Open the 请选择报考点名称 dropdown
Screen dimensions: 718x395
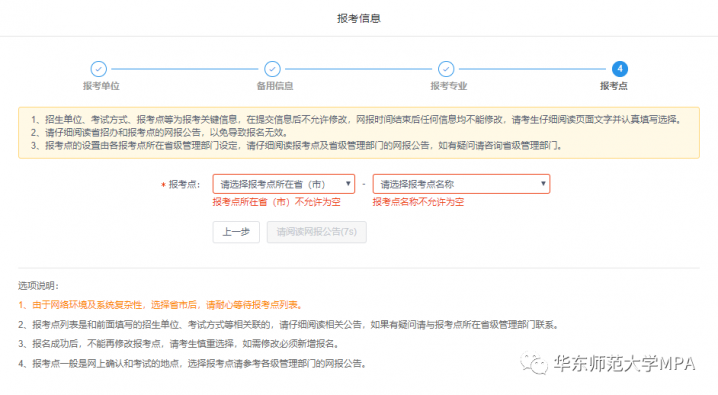461,184
